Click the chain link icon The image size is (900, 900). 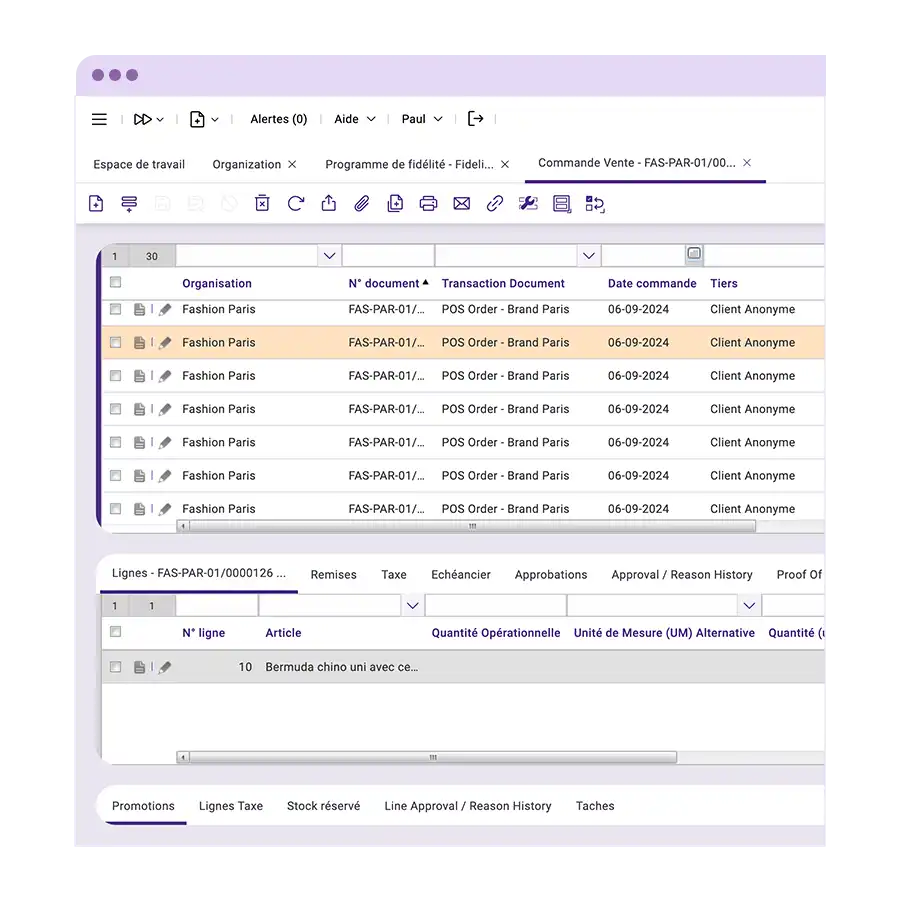click(x=495, y=203)
